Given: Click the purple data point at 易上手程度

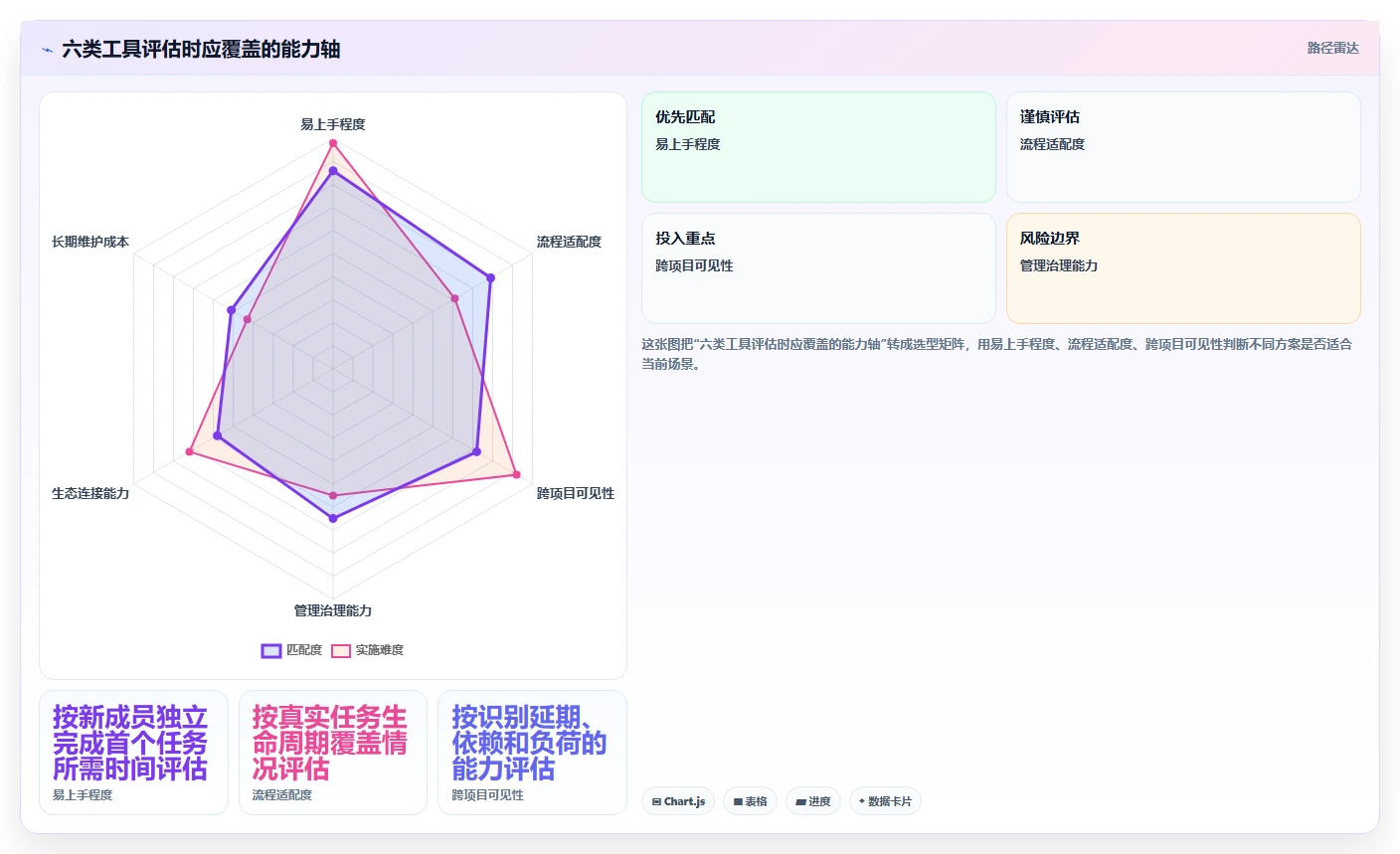Looking at the screenshot, I should click(x=333, y=171).
